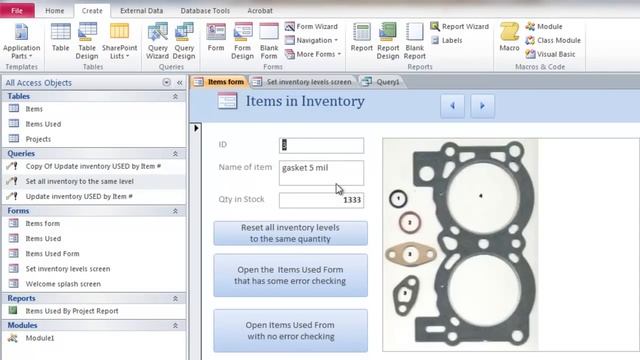Click Reset all inventory levels button

290,233
